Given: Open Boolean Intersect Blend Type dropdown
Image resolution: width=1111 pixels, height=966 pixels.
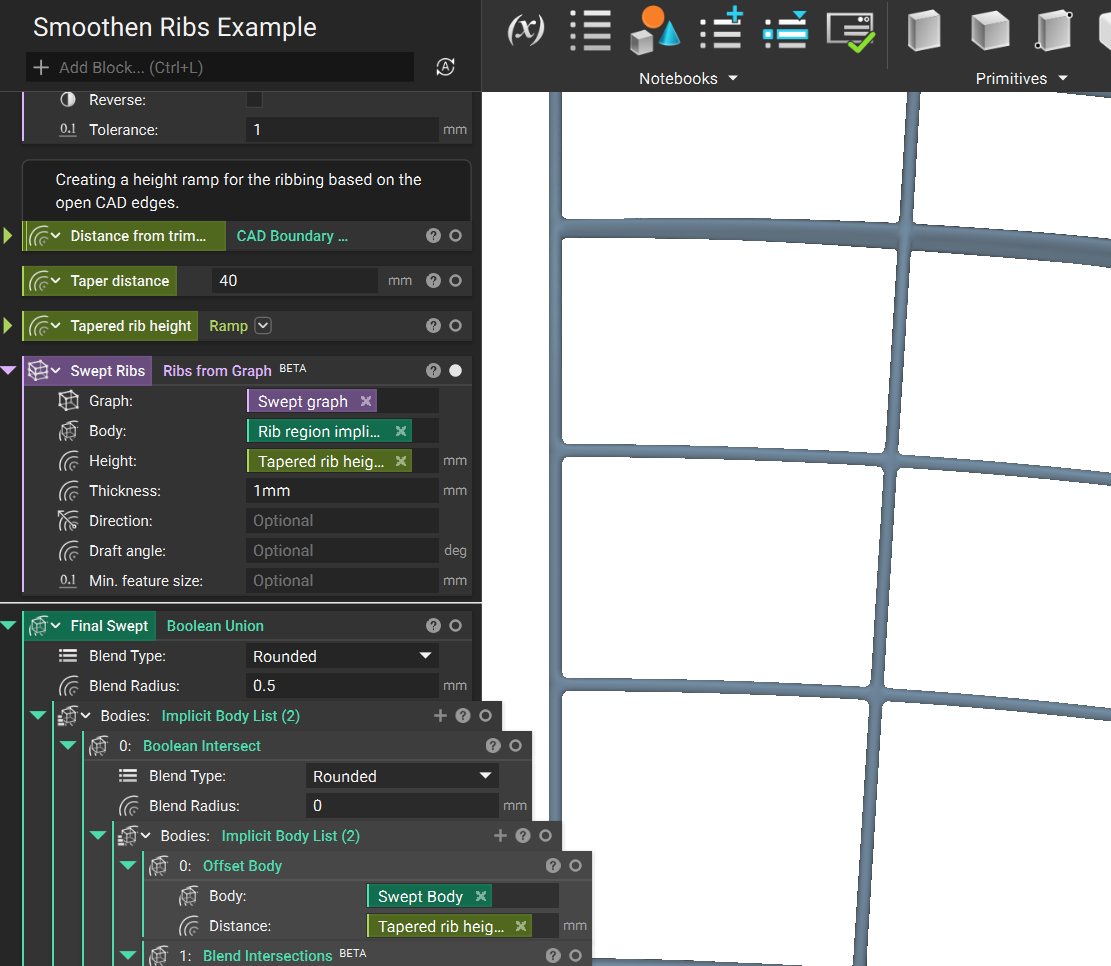Looking at the screenshot, I should [x=402, y=776].
